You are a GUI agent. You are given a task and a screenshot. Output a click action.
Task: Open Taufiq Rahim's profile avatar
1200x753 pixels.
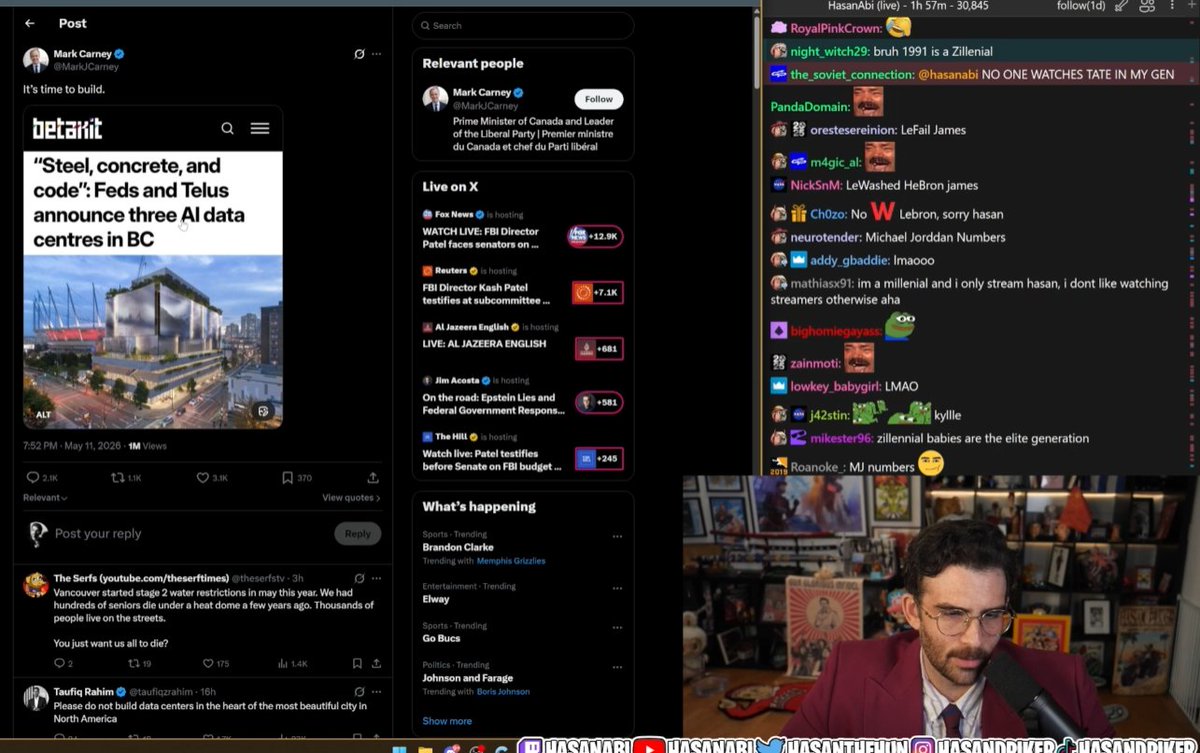click(36, 698)
